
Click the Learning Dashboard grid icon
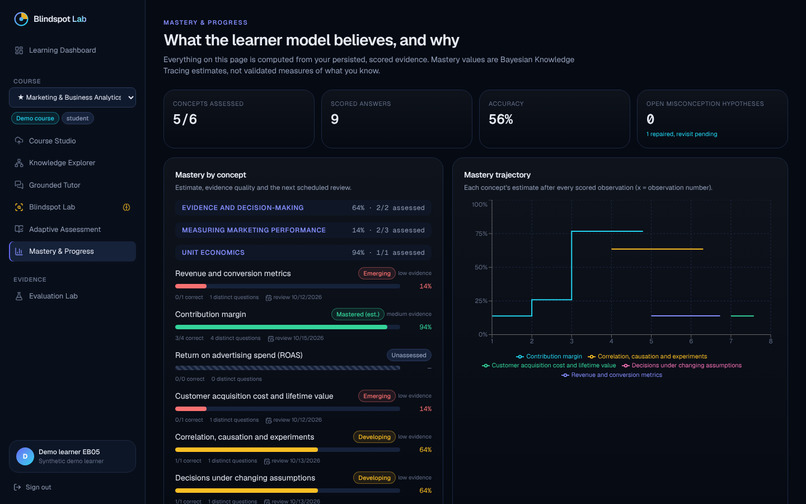[19, 50]
